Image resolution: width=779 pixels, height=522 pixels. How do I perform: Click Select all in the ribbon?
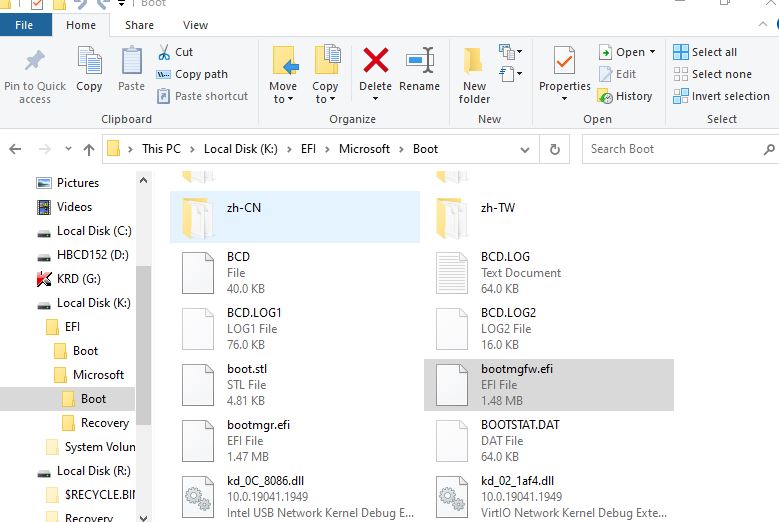pos(705,52)
